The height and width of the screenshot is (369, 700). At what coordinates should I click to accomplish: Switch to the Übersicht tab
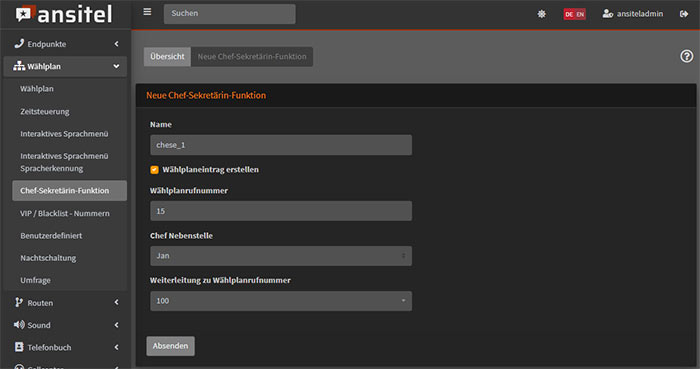pos(167,57)
